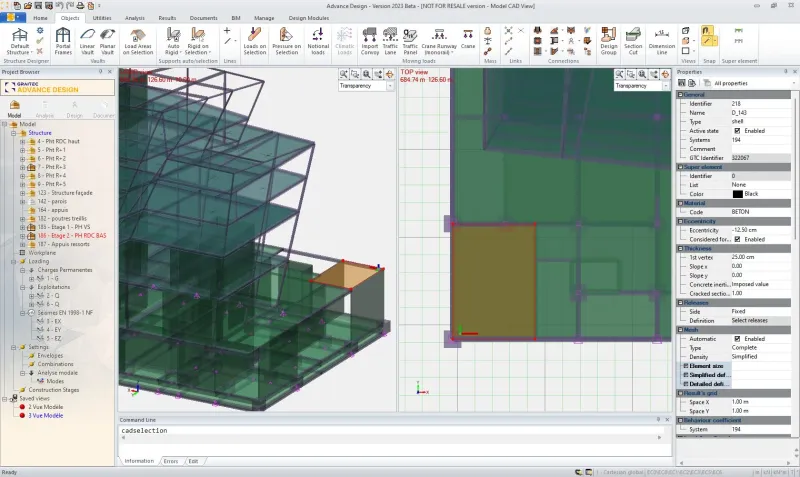Switch to the Analysis ribbon tab

coord(135,18)
